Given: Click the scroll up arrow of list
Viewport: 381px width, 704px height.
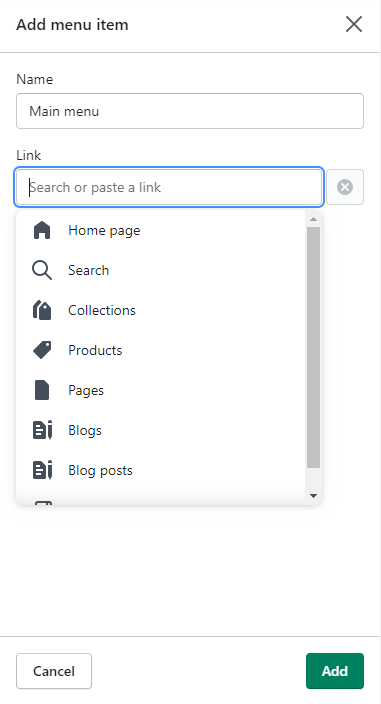Looking at the screenshot, I should tap(313, 219).
